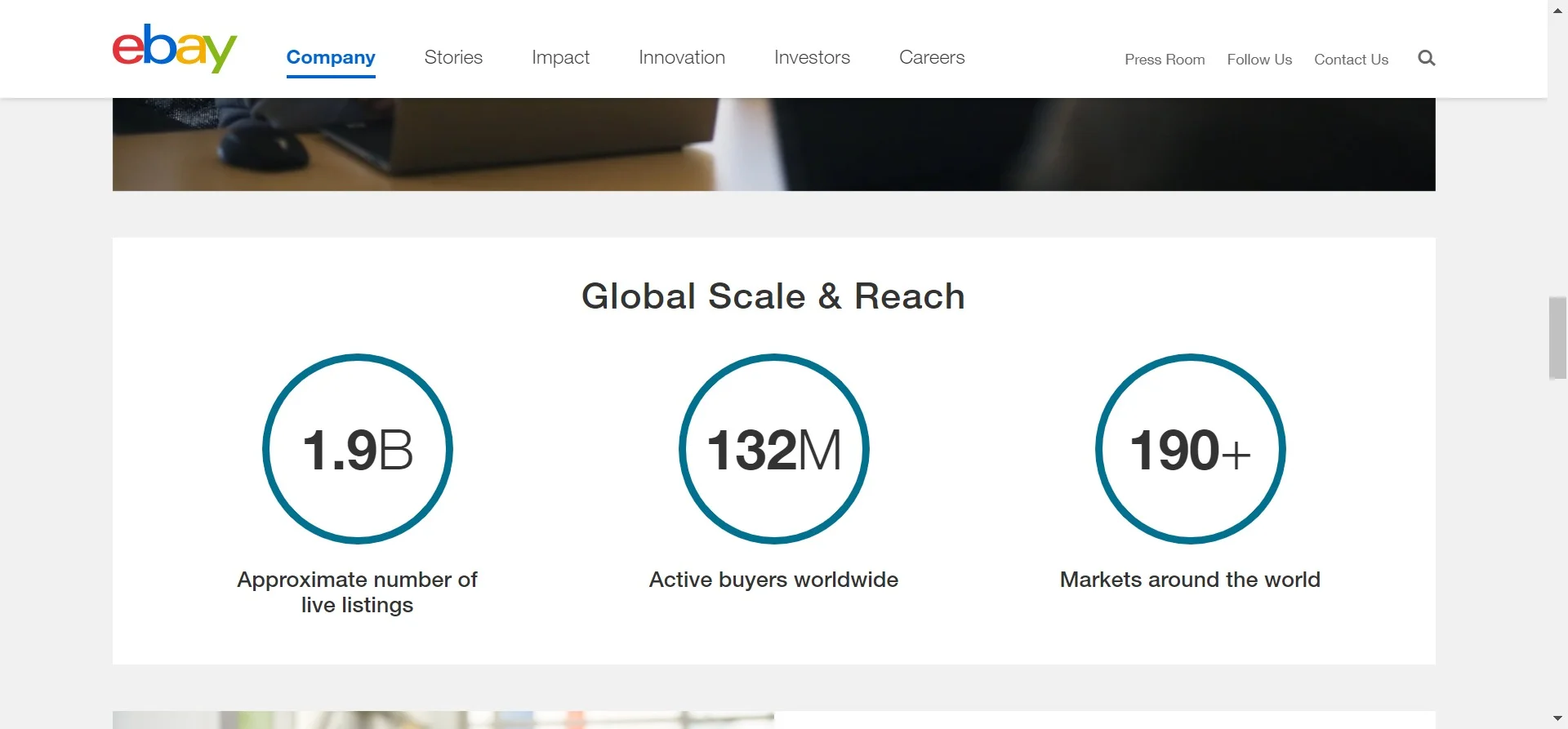Click the 1.9B statistic circle
1568x729 pixels.
[358, 449]
